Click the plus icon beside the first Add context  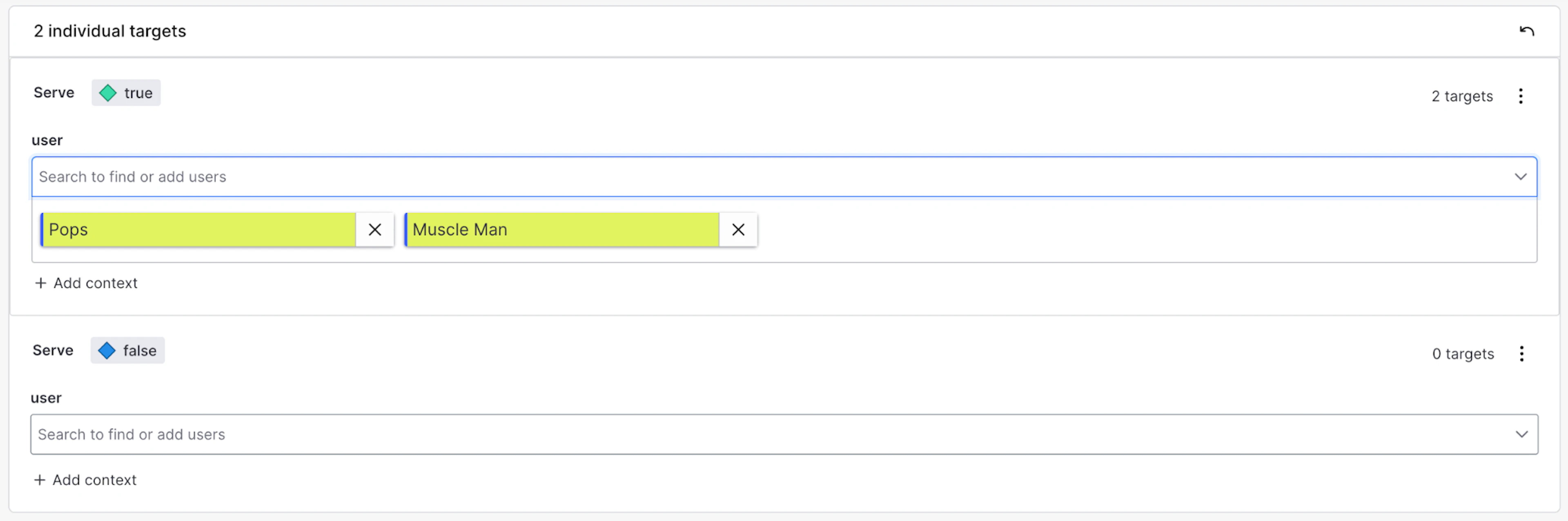click(40, 283)
